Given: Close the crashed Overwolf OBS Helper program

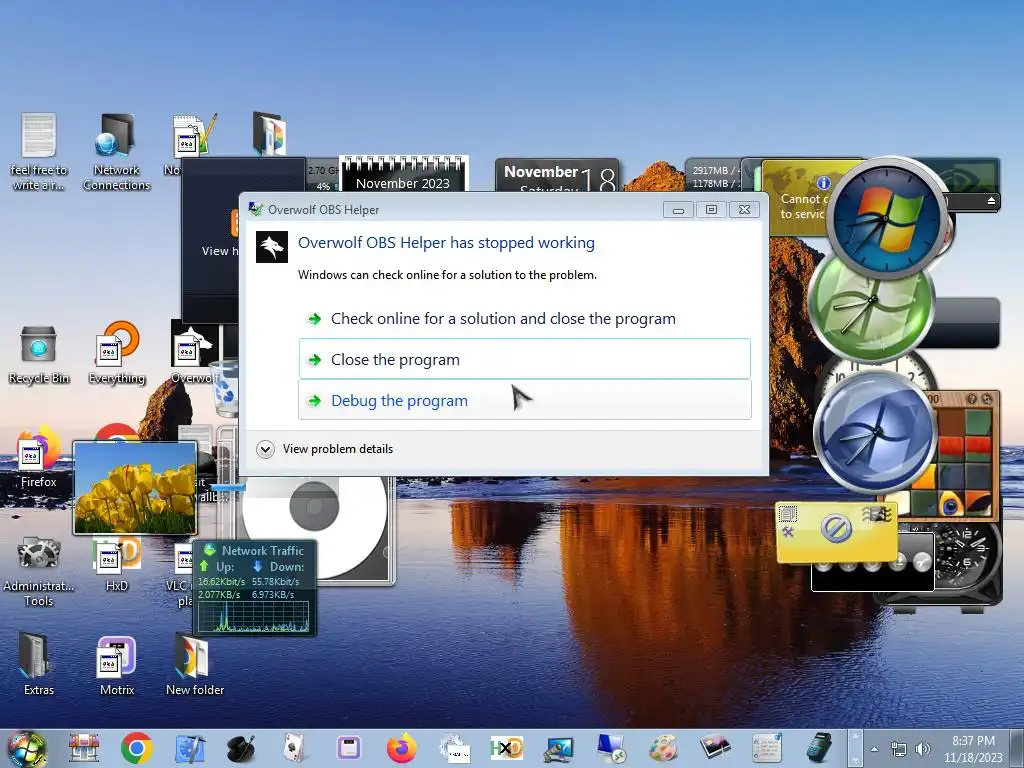Looking at the screenshot, I should (x=524, y=359).
